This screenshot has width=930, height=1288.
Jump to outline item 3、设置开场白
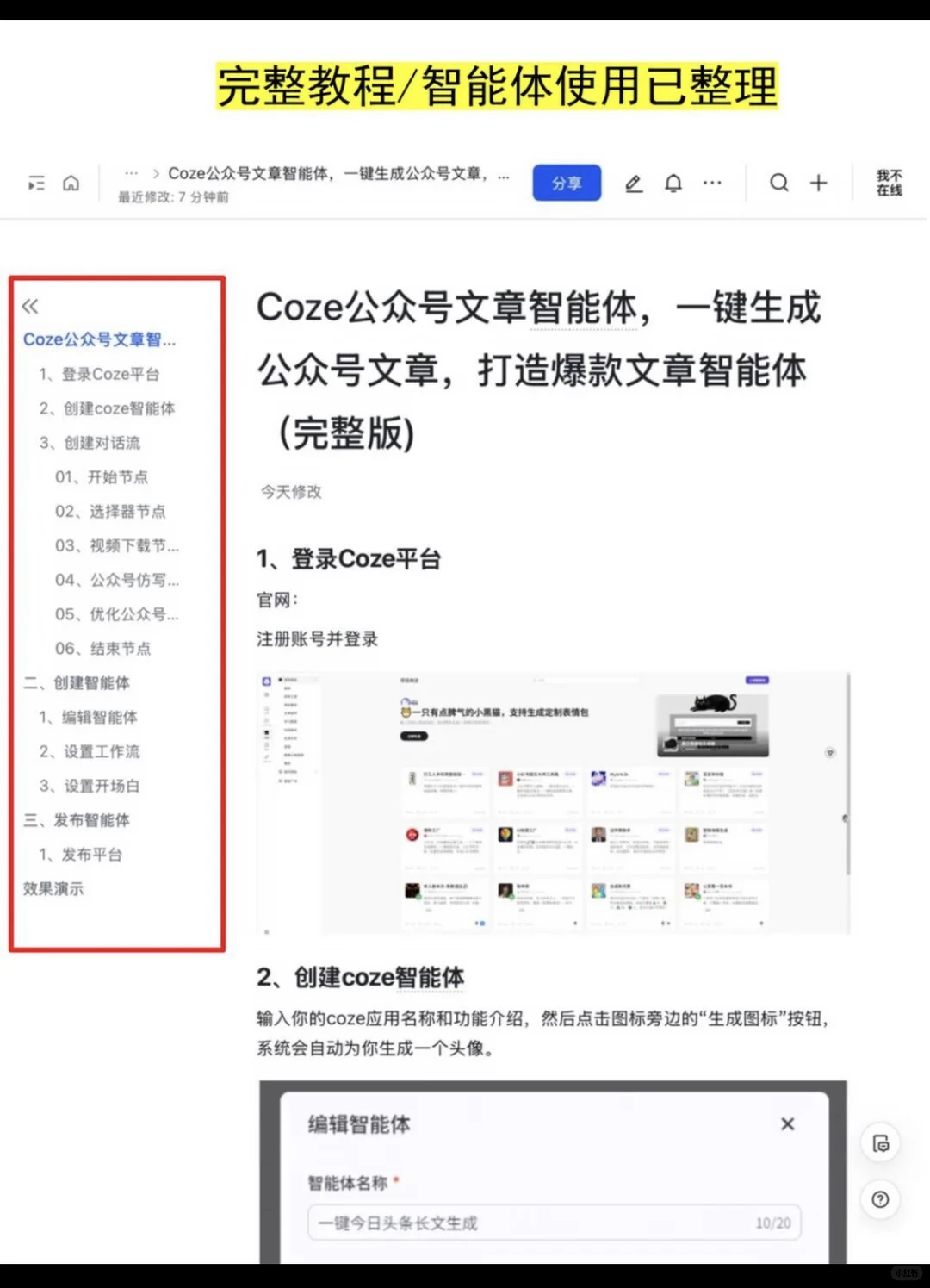(90, 787)
